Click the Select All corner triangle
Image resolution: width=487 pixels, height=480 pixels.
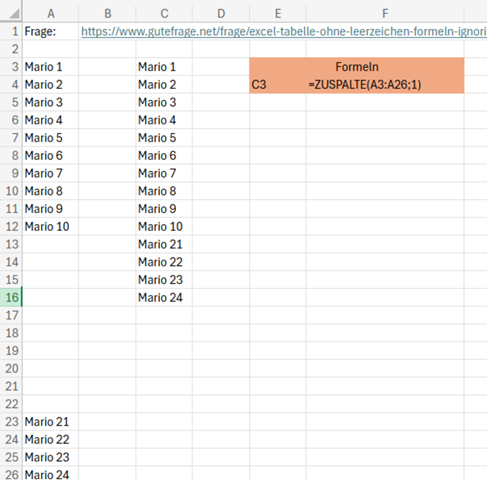[14, 14]
